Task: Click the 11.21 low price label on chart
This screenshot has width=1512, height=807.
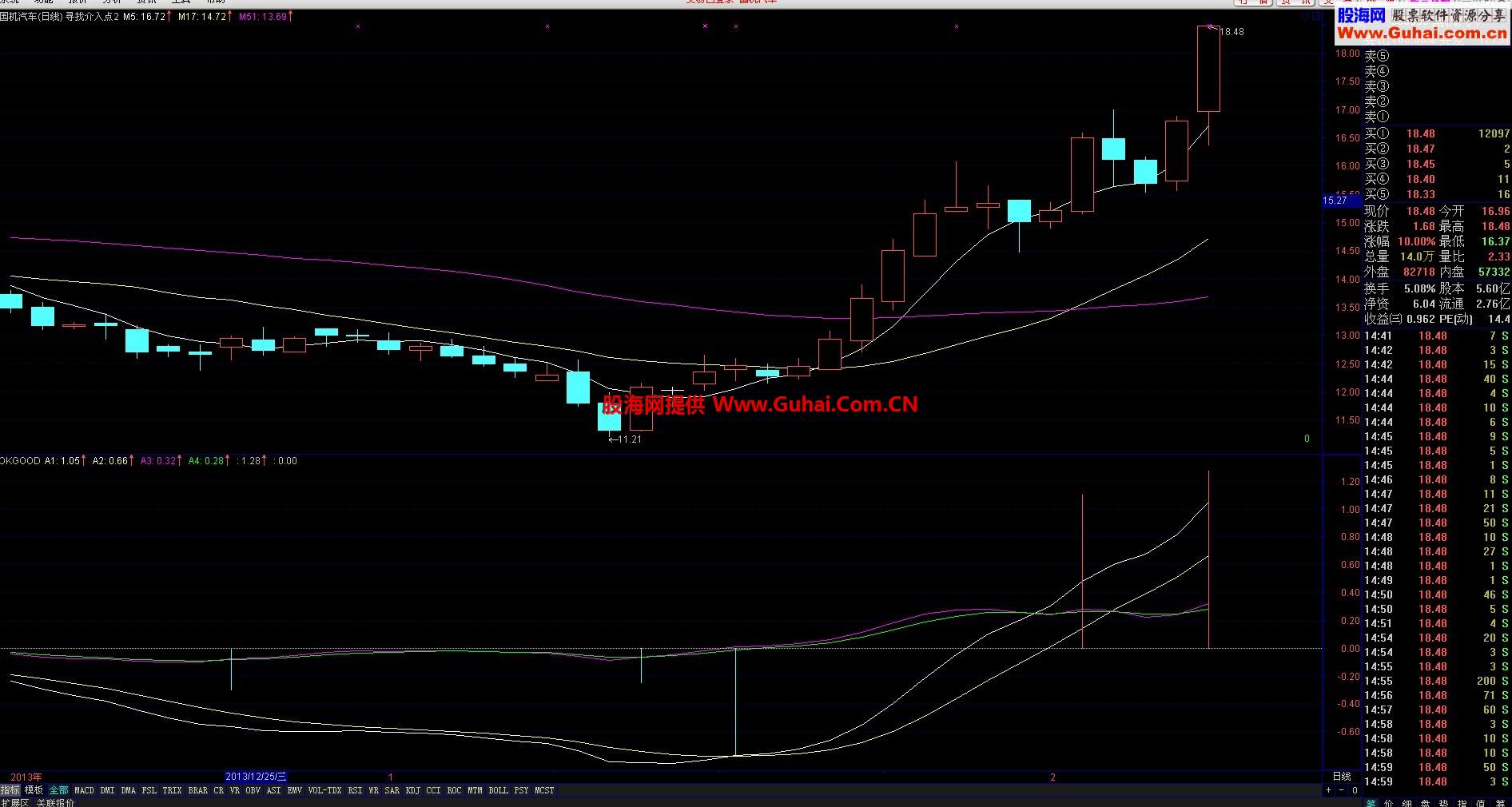Action: [x=630, y=439]
